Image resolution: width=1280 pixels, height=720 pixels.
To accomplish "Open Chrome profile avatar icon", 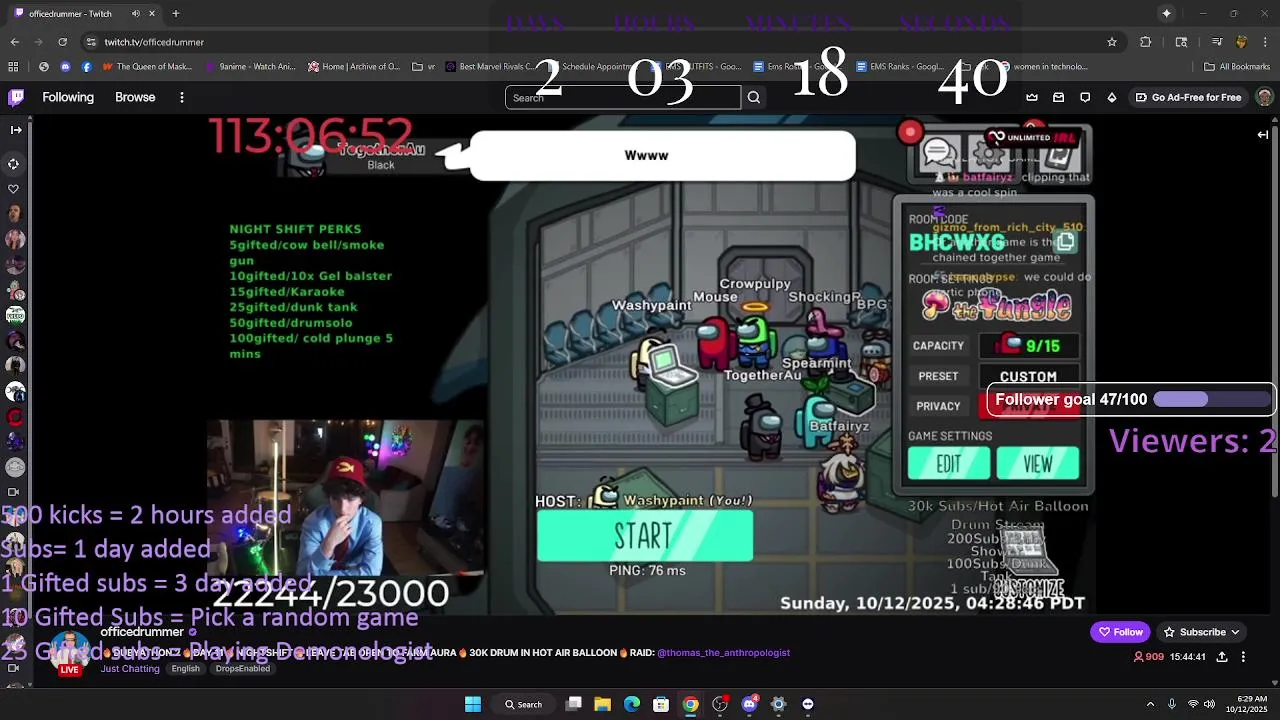I will pyautogui.click(x=1241, y=42).
